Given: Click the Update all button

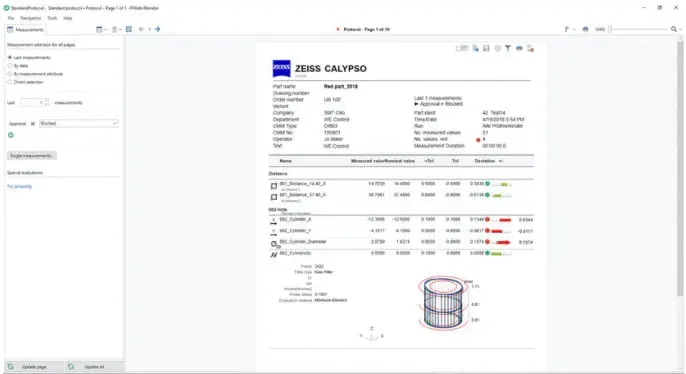Looking at the screenshot, I should click(x=93, y=367).
